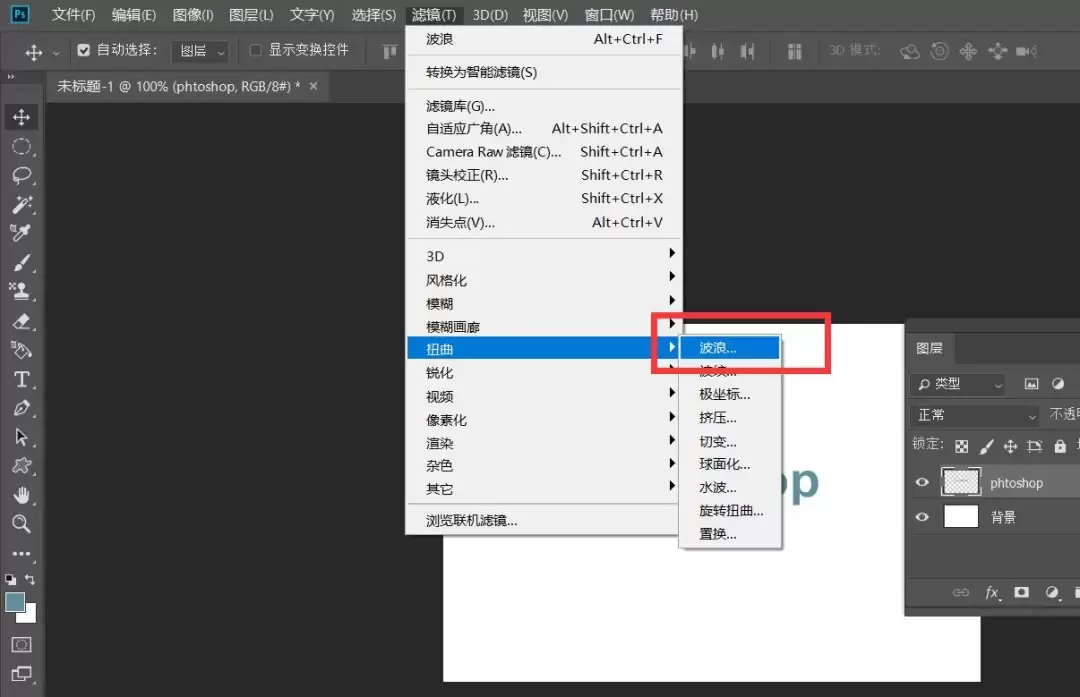Select the Path Selection tool
This screenshot has width=1080, height=697.
click(21, 437)
